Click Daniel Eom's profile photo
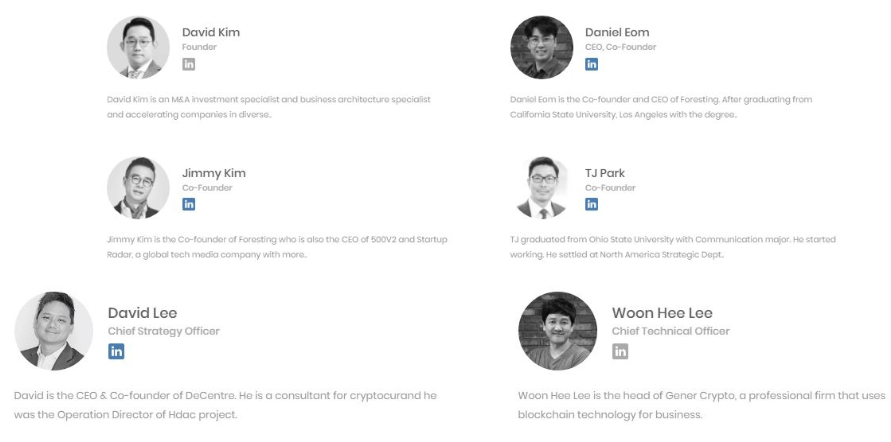 542,47
